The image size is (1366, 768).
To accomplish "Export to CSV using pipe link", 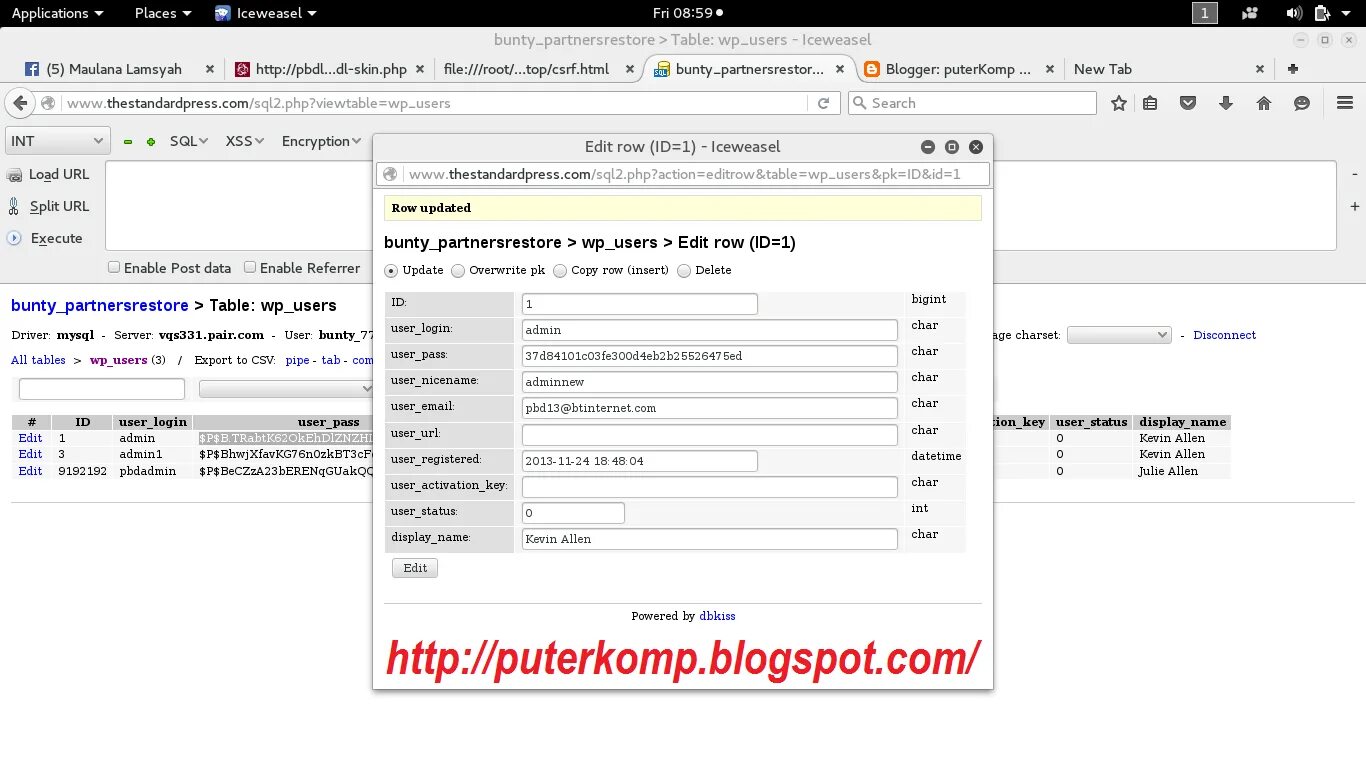I will pyautogui.click(x=297, y=360).
